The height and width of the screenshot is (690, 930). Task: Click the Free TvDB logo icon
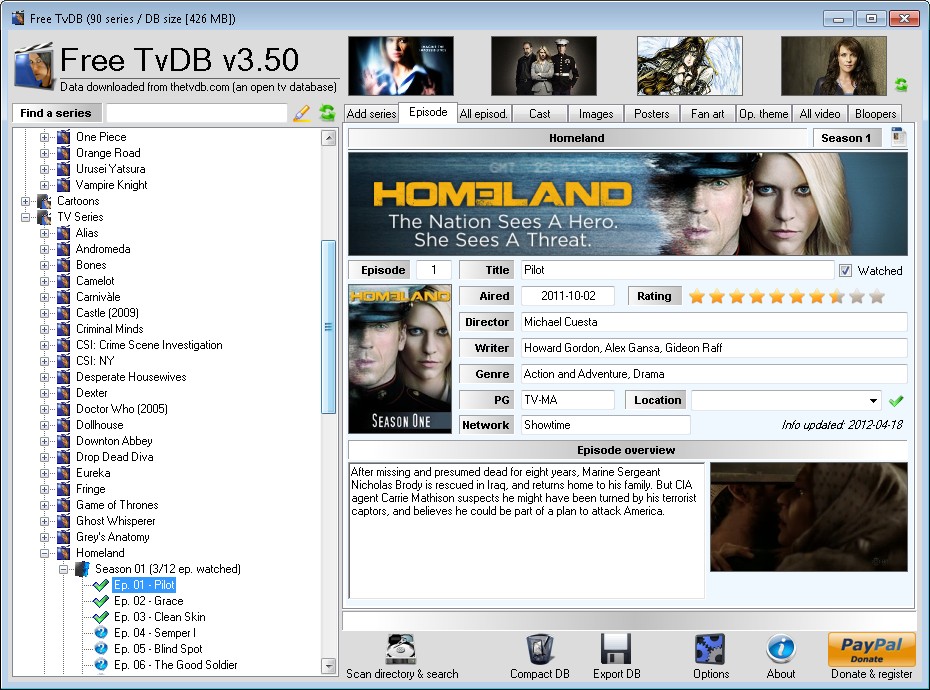pos(34,68)
